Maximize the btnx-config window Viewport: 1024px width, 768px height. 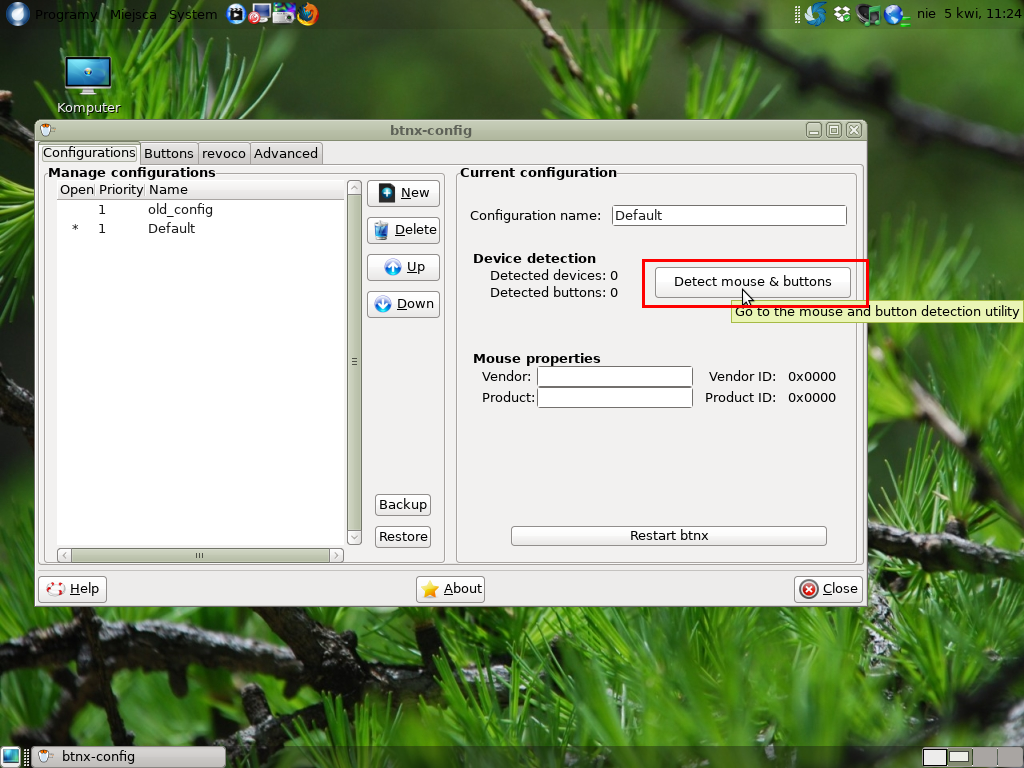pos(834,131)
